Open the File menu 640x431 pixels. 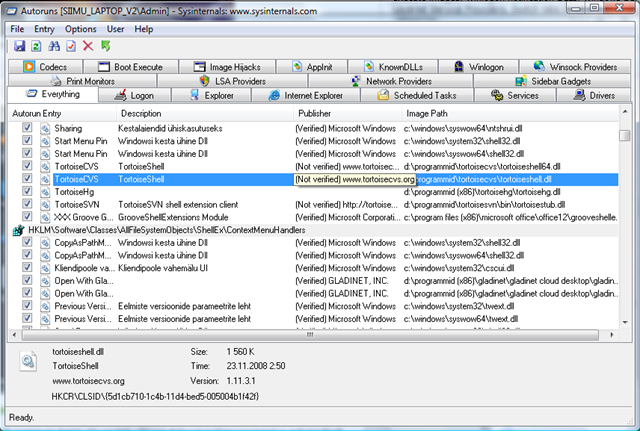17,29
